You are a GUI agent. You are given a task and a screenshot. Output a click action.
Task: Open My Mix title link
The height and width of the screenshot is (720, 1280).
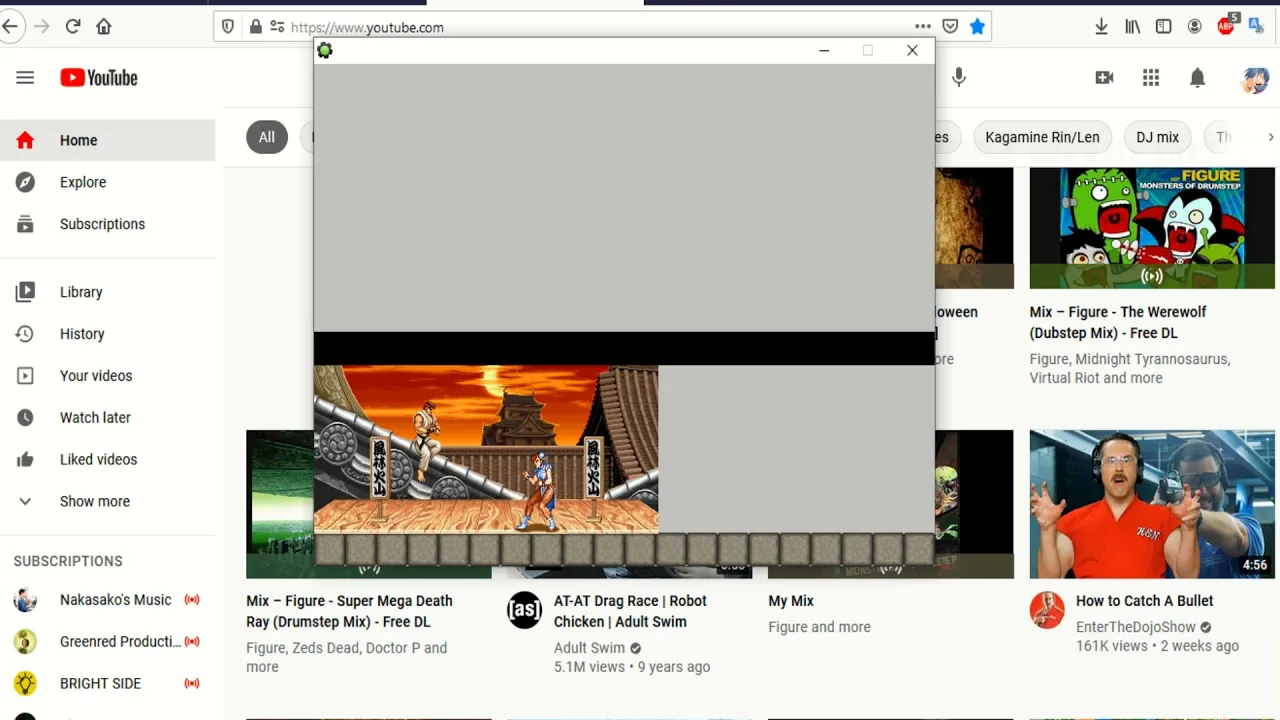point(791,601)
